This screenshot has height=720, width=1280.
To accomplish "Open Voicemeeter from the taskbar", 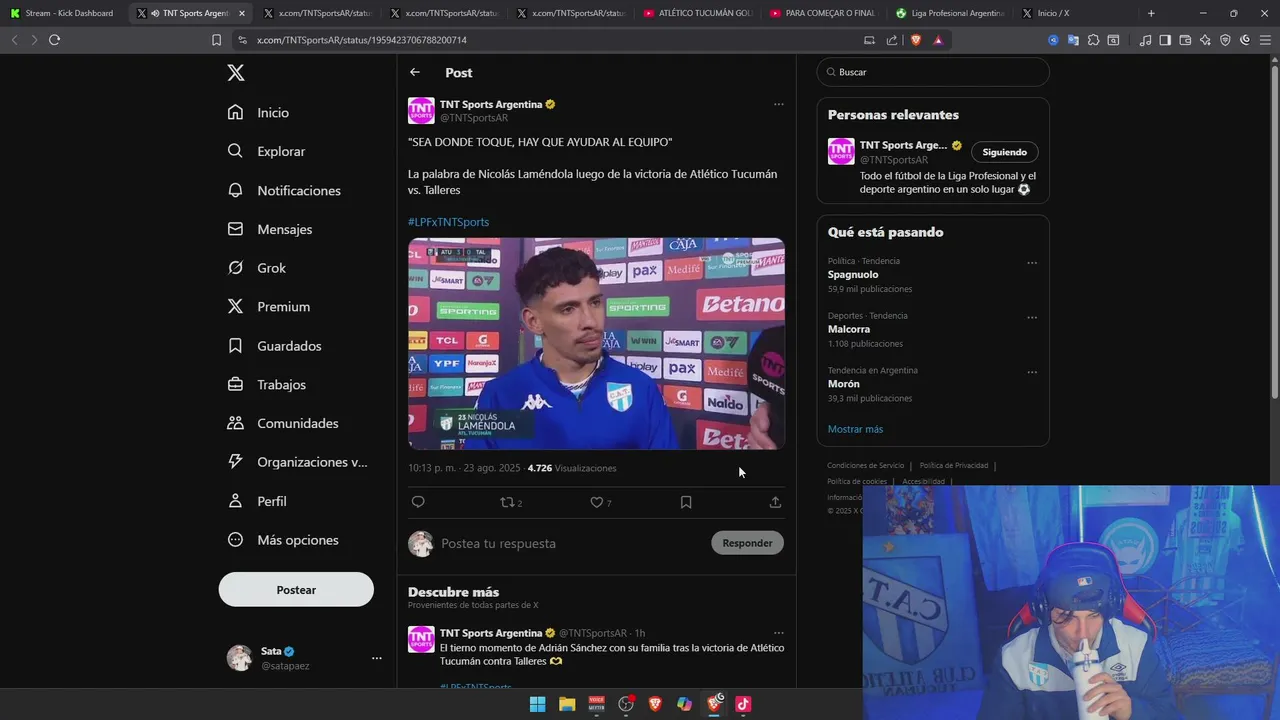I will (x=596, y=704).
